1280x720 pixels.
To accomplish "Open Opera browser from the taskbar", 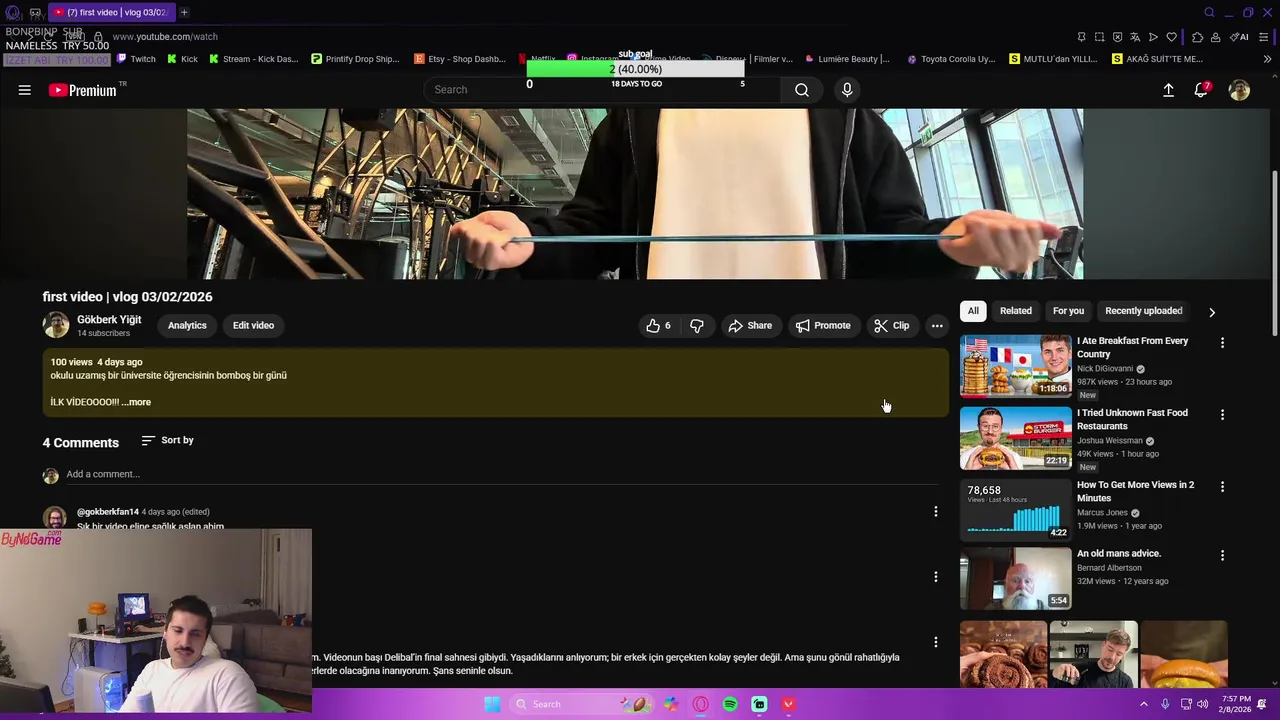I will pyautogui.click(x=701, y=704).
